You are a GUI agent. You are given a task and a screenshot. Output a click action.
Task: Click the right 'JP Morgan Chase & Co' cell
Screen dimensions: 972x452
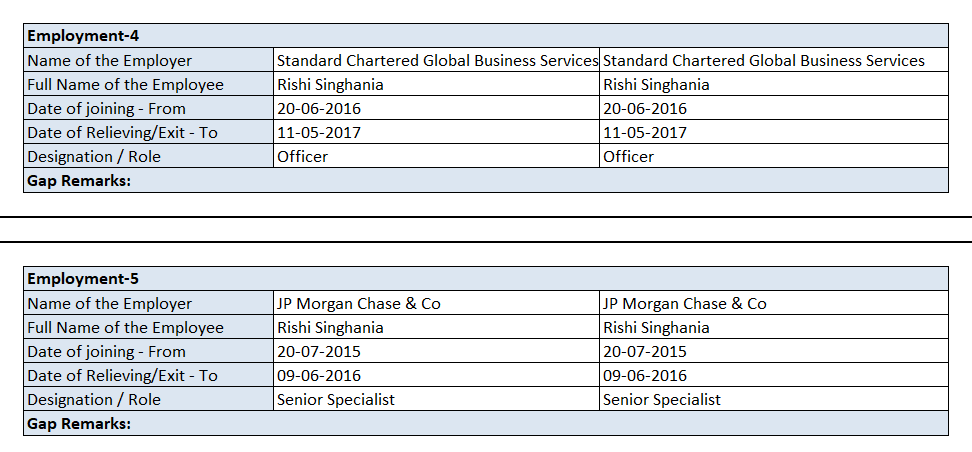click(685, 303)
